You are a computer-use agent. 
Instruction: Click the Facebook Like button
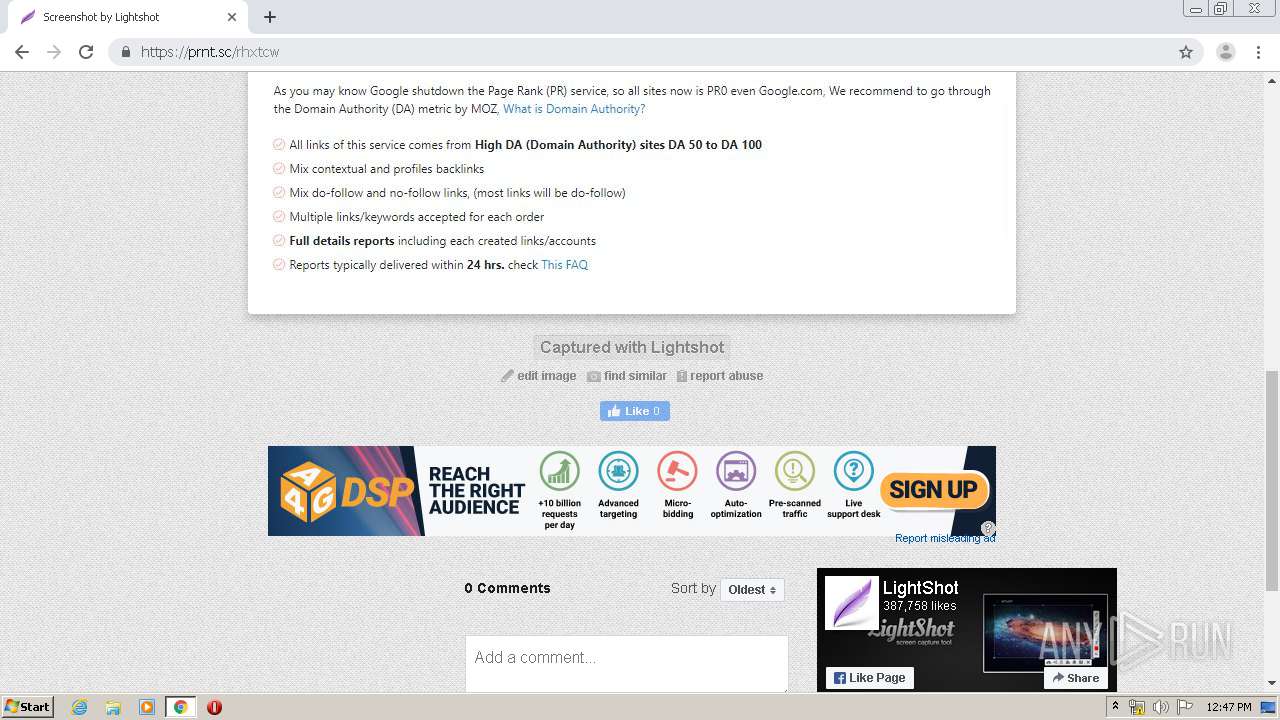pos(635,411)
